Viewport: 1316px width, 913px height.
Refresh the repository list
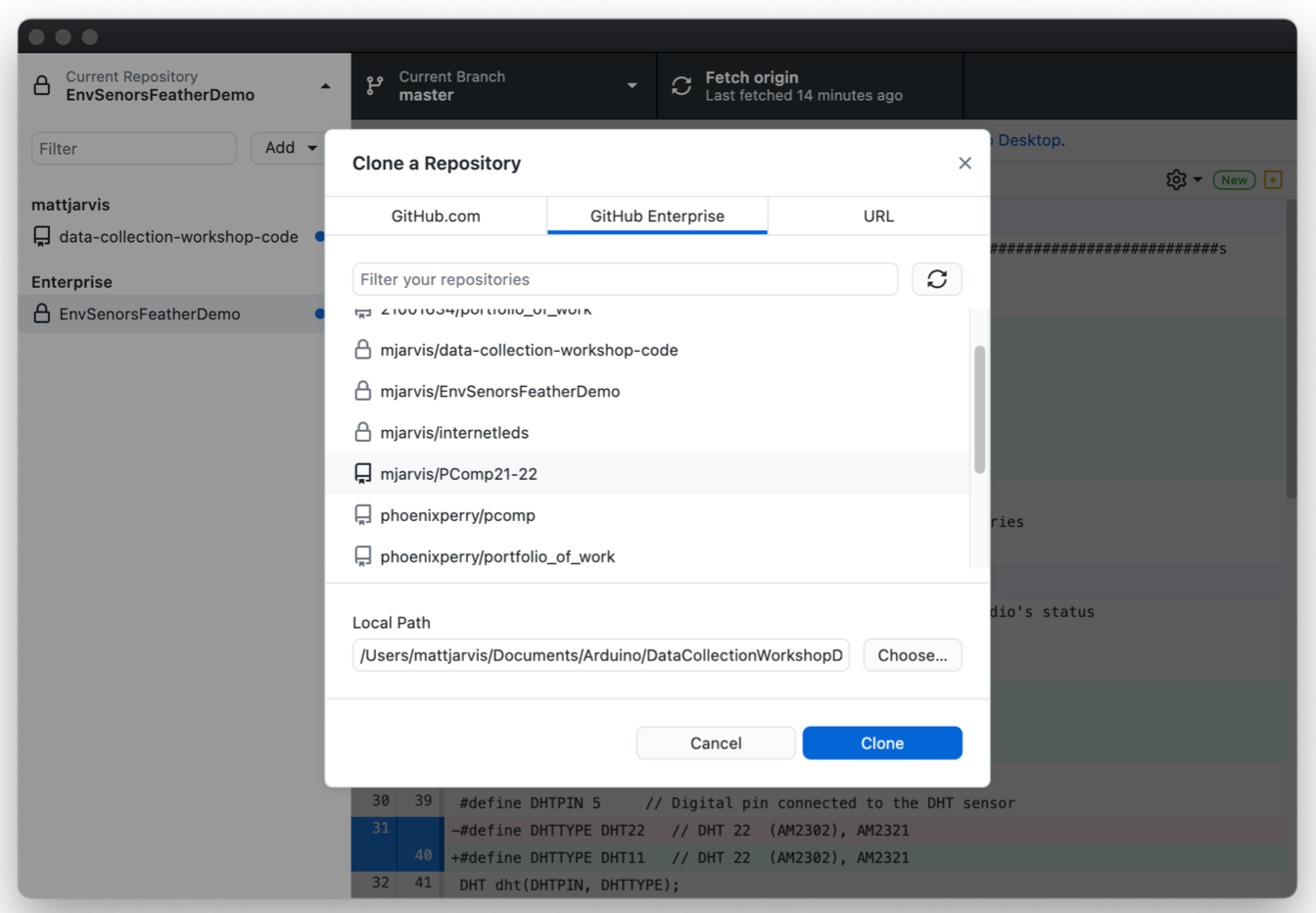(937, 279)
